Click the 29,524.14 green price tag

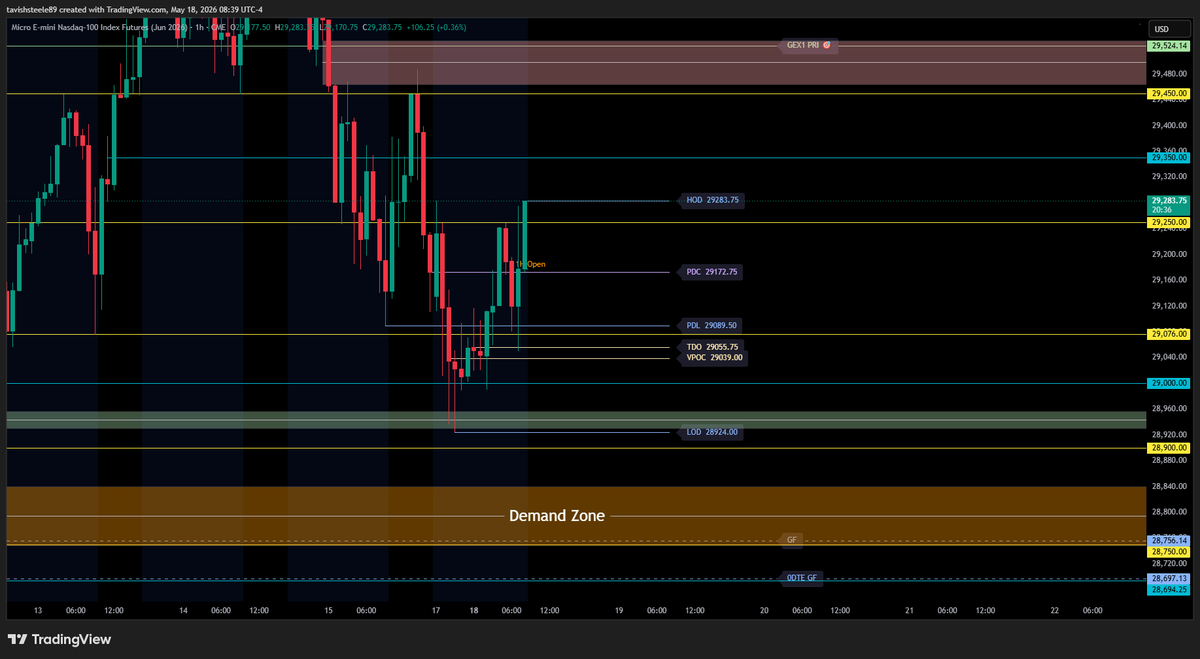click(1169, 46)
